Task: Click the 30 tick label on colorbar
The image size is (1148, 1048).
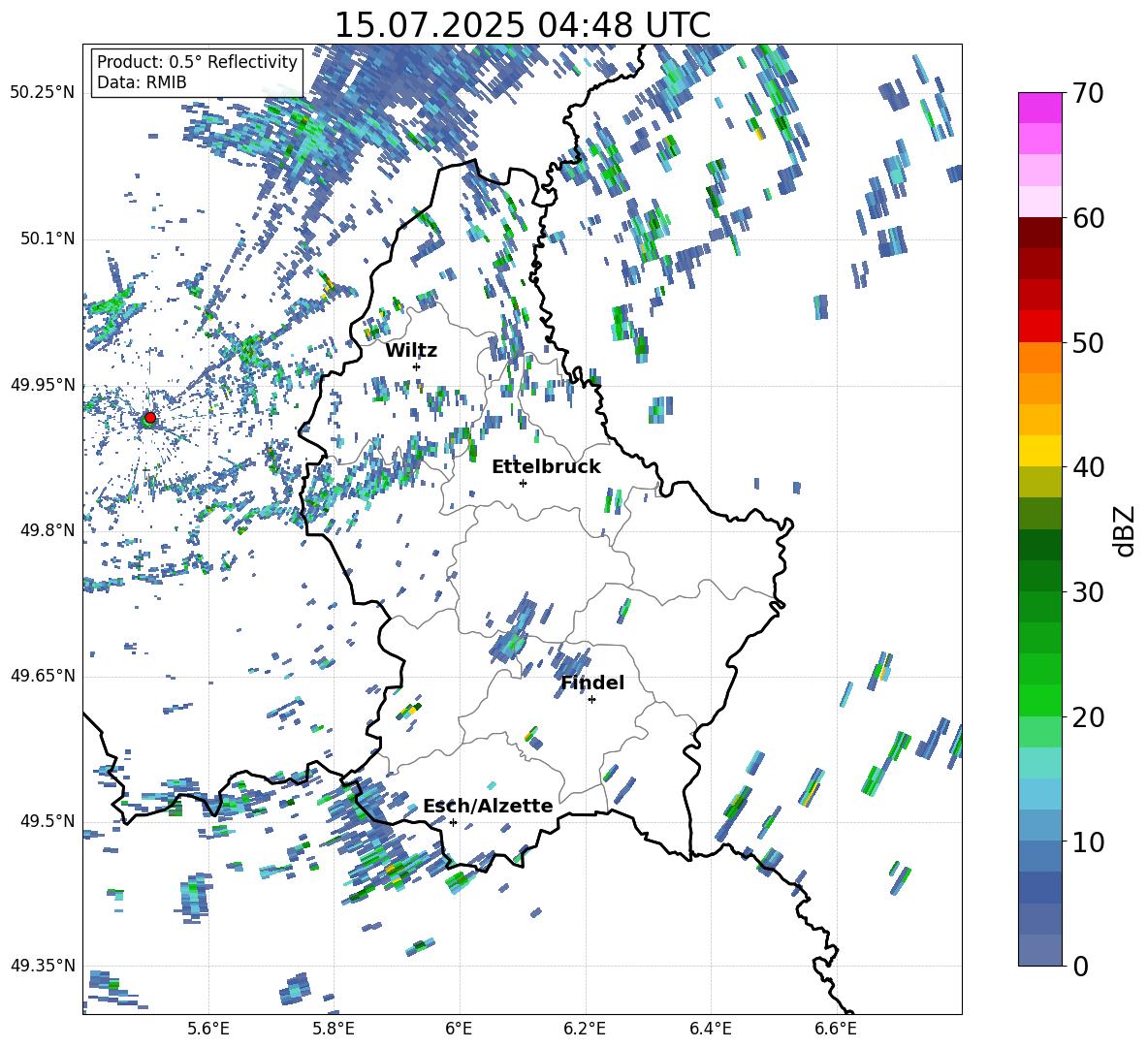Action: point(1088,592)
